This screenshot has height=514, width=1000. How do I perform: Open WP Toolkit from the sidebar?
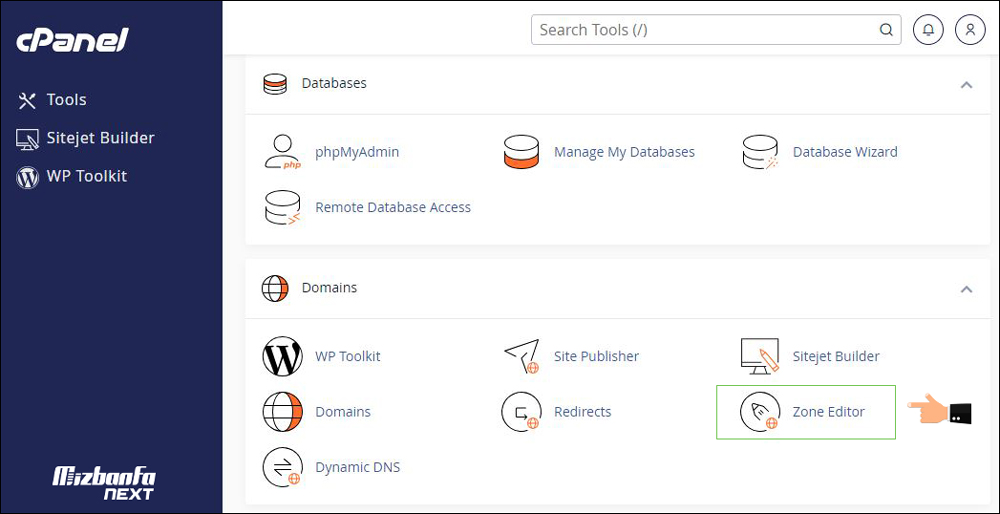[87, 176]
